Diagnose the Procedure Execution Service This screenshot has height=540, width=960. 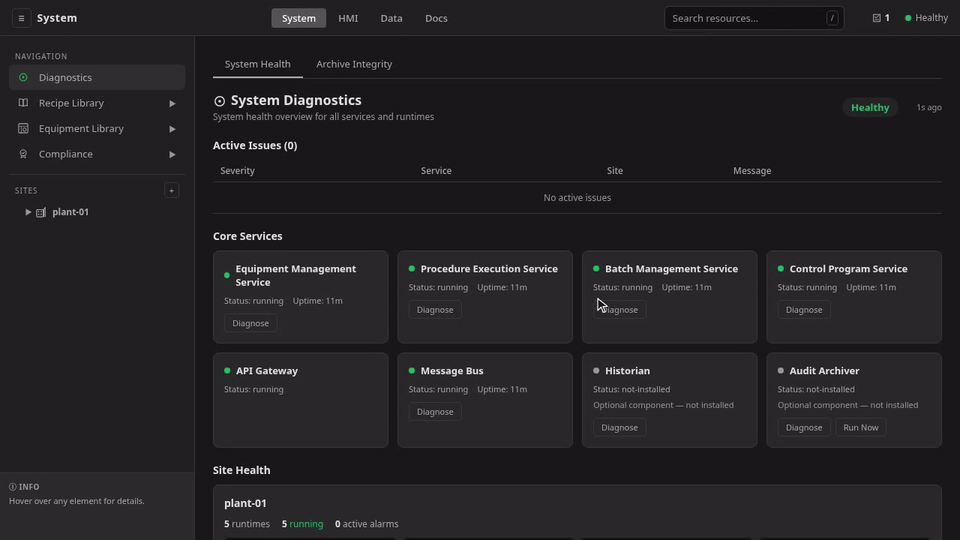435,310
